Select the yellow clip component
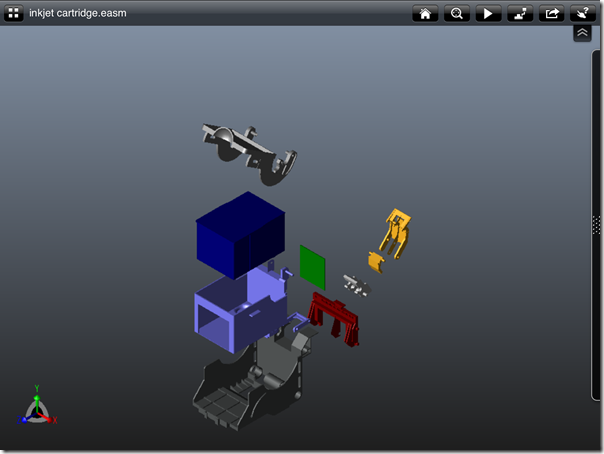This screenshot has height=454, width=604. pyautogui.click(x=396, y=233)
